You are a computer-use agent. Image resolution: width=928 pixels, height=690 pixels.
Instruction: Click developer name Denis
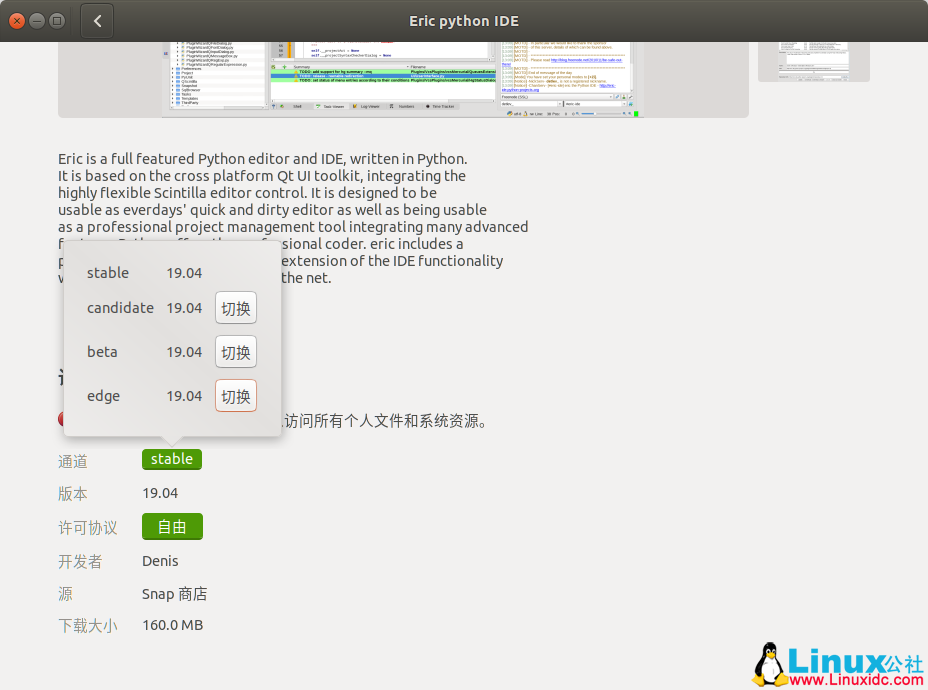(x=160, y=561)
